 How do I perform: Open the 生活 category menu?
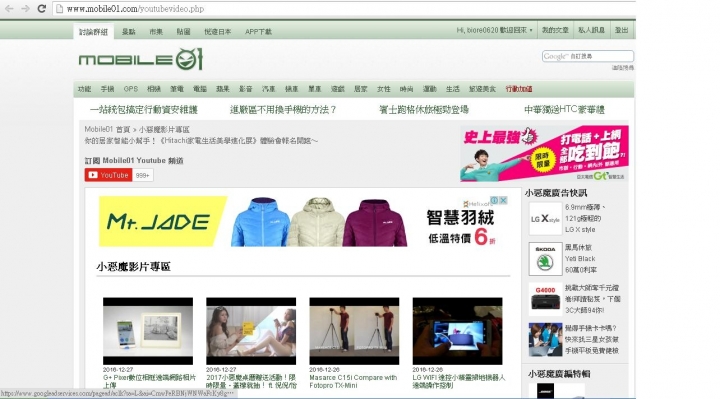tap(453, 89)
